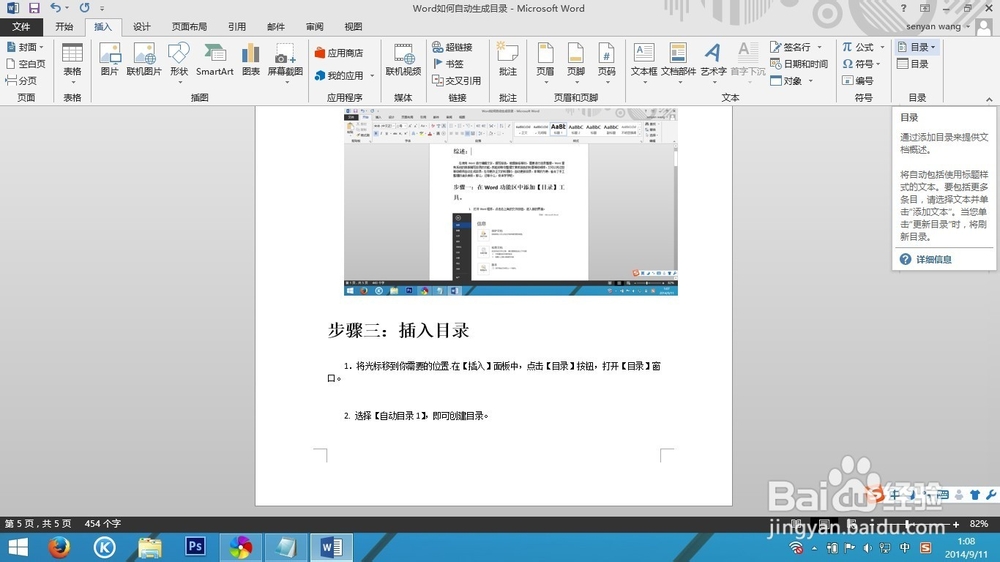
Task: Switch to the References (引用) tab
Action: click(237, 27)
